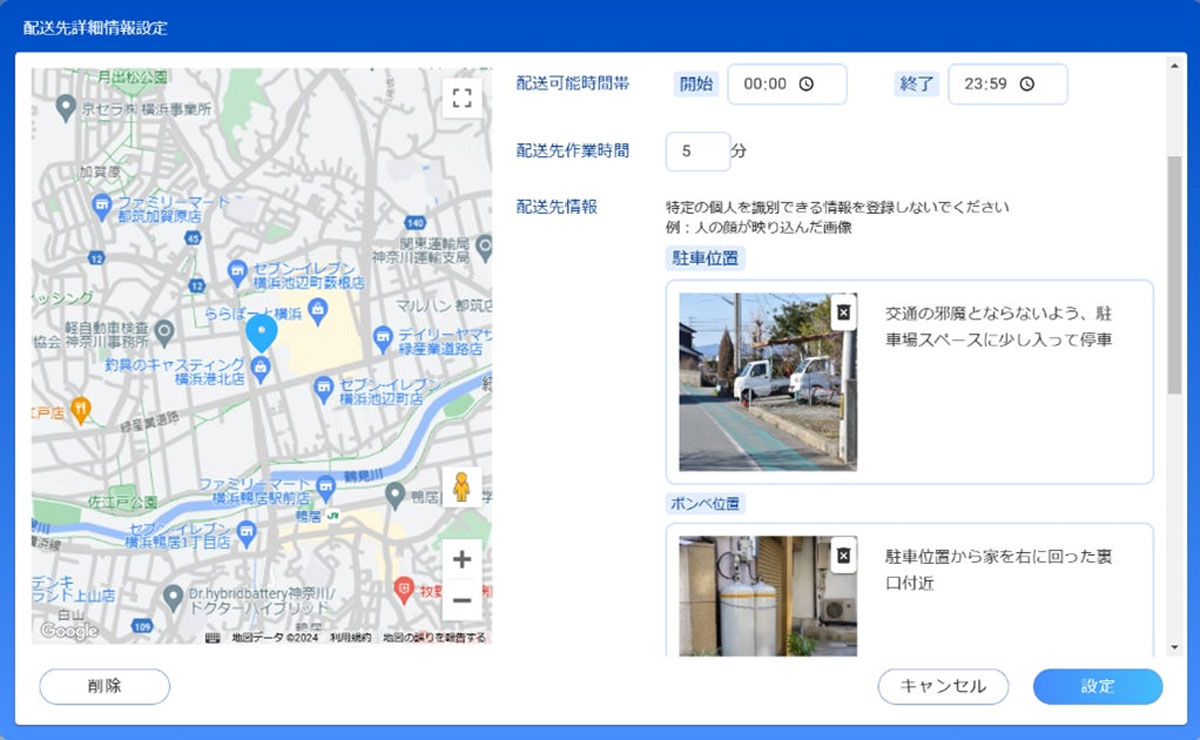
Task: Zoom in the map with plus button
Action: [x=461, y=559]
